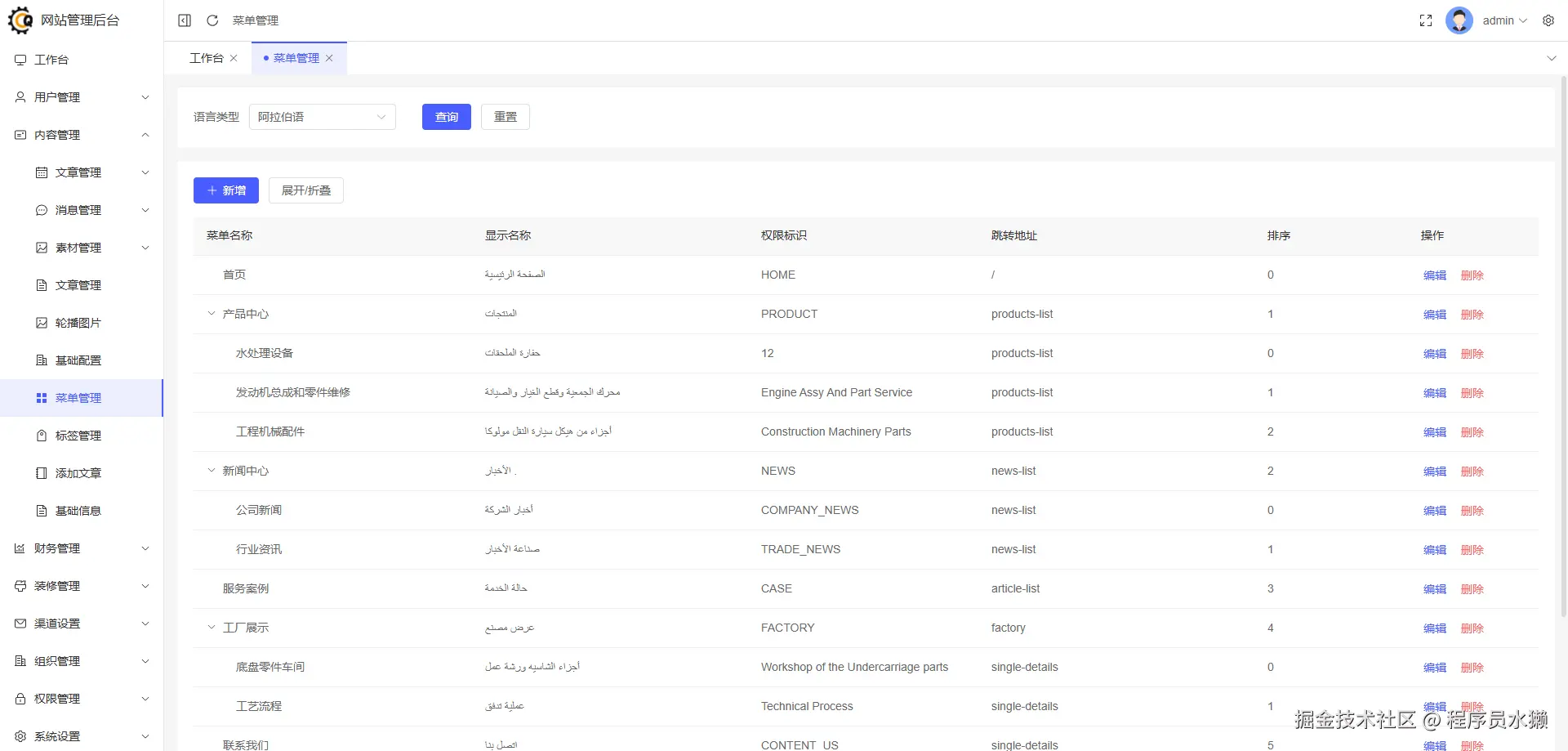Collapse the 新闻中心 tree row

[212, 471]
